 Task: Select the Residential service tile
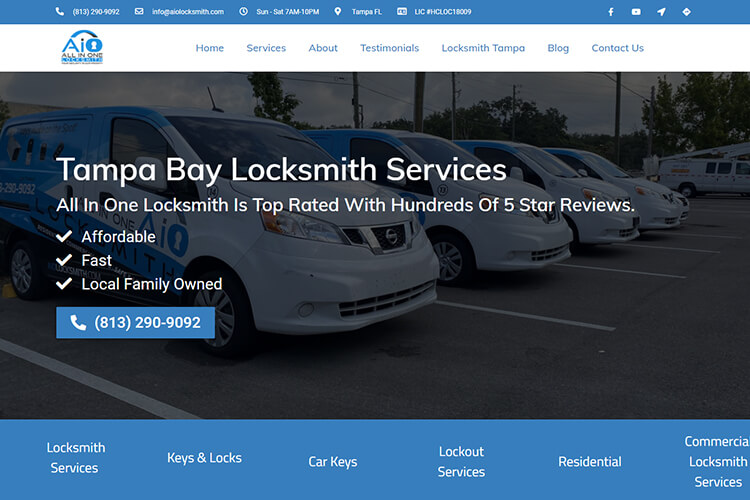click(590, 462)
